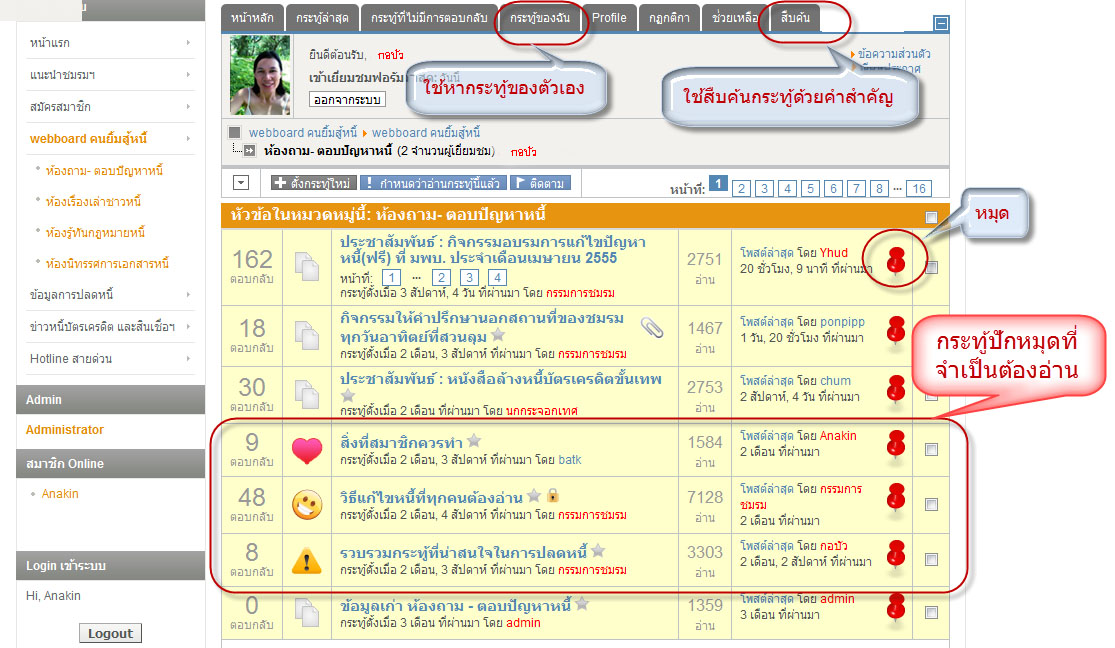
Task: Click the ตั้งกระทู้ใหม่ new topic button
Action: tap(314, 183)
